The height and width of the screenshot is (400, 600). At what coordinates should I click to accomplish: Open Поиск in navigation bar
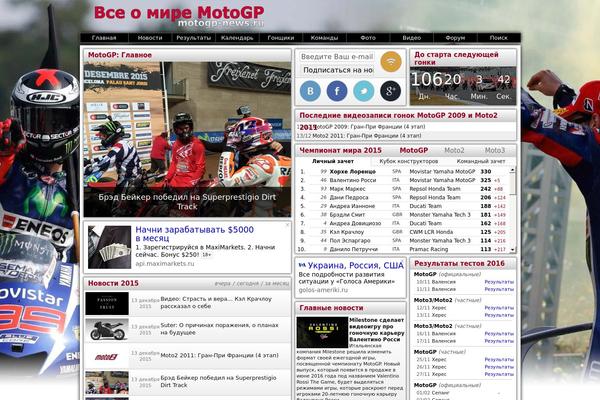[499, 38]
